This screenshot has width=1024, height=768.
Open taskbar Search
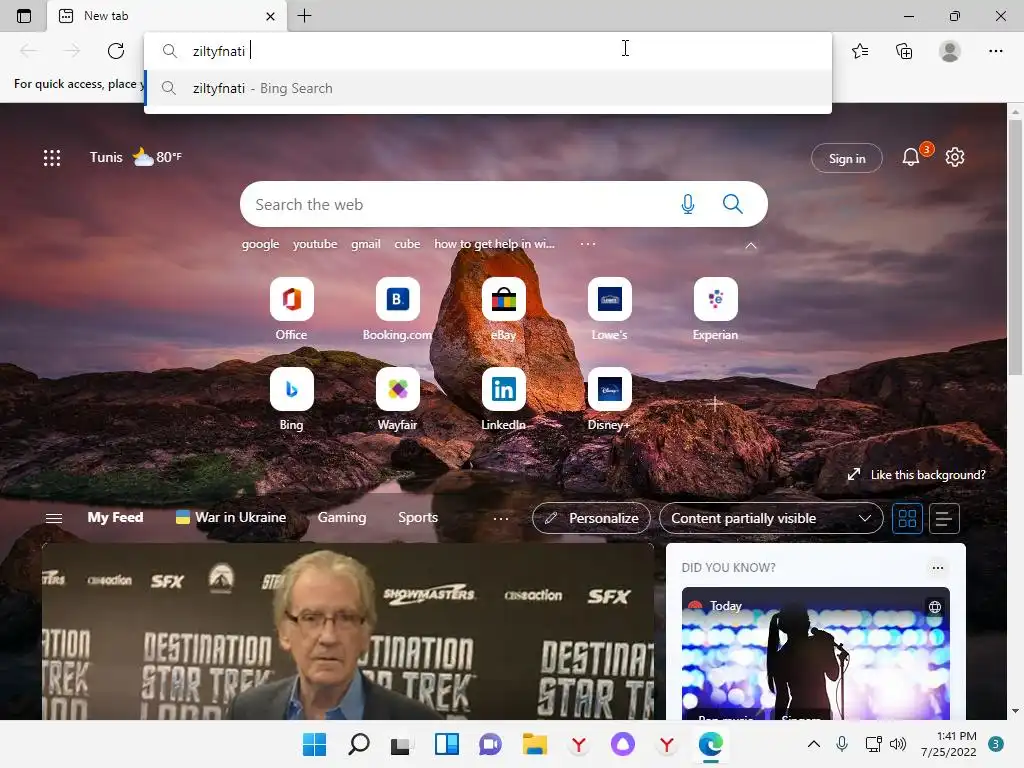pos(359,744)
